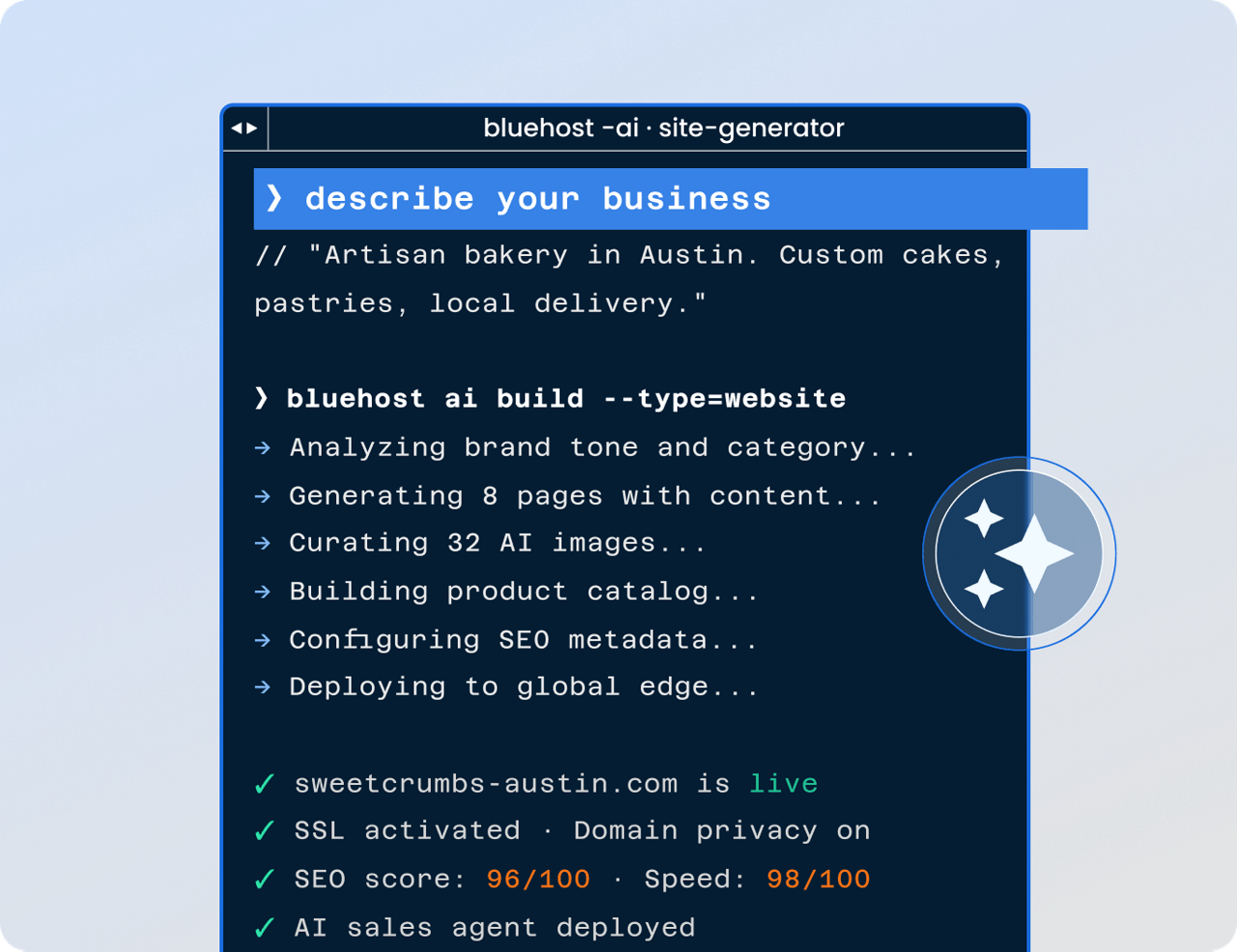The image size is (1237, 952).
Task: Click the chevron before bluehost ai build
Action: pyautogui.click(x=261, y=398)
